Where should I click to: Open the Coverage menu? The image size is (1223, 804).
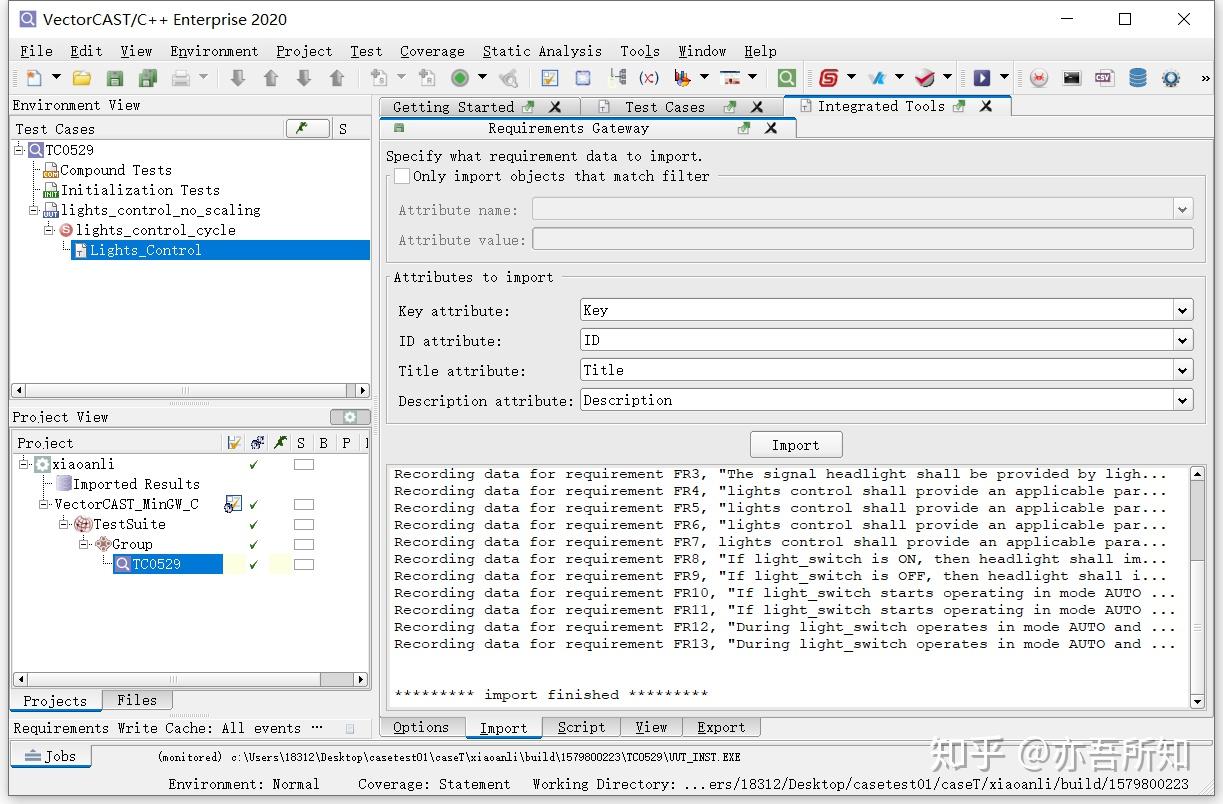[432, 51]
